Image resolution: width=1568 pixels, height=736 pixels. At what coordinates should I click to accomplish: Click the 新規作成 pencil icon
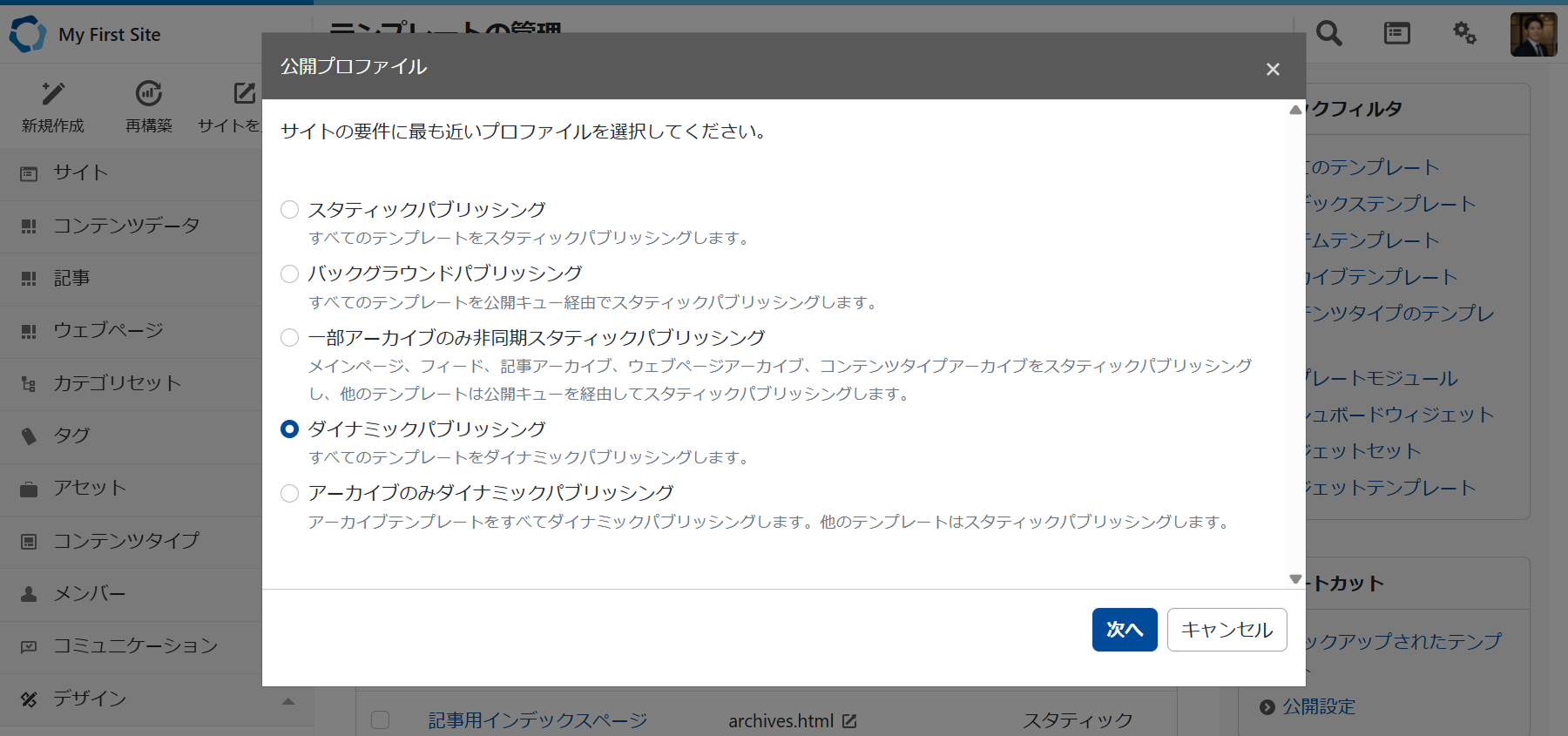53,93
